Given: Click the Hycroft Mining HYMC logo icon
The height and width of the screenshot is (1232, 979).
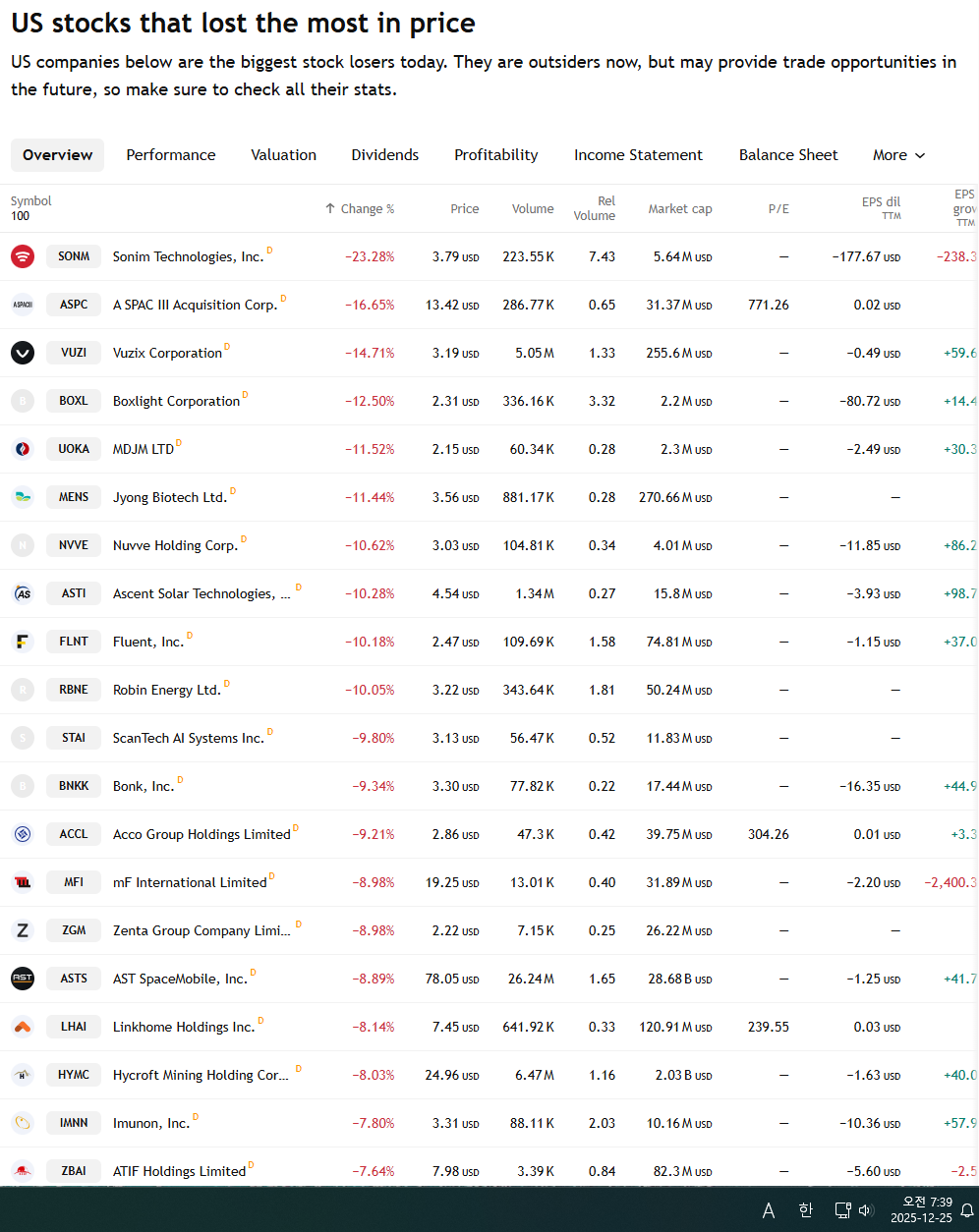Looking at the screenshot, I should click(23, 1075).
